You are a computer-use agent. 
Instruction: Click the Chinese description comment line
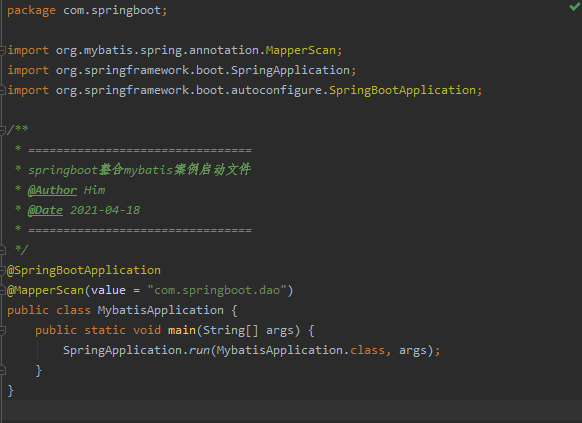point(140,170)
